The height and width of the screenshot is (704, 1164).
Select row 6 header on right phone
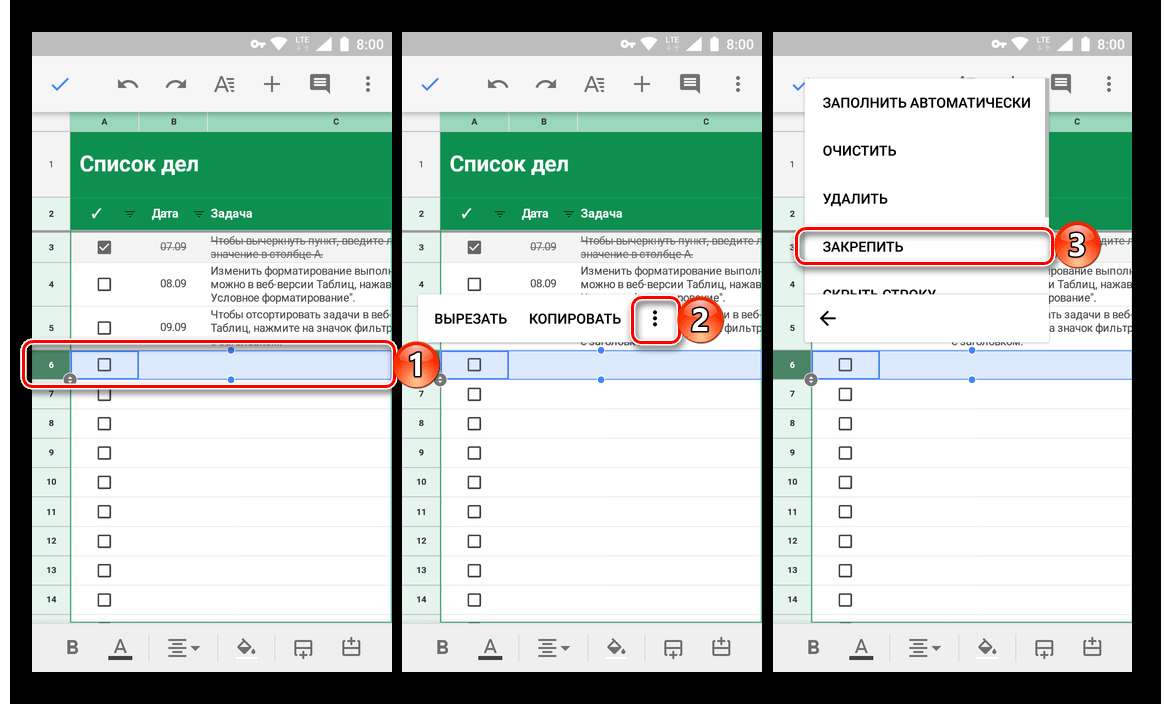tap(792, 365)
